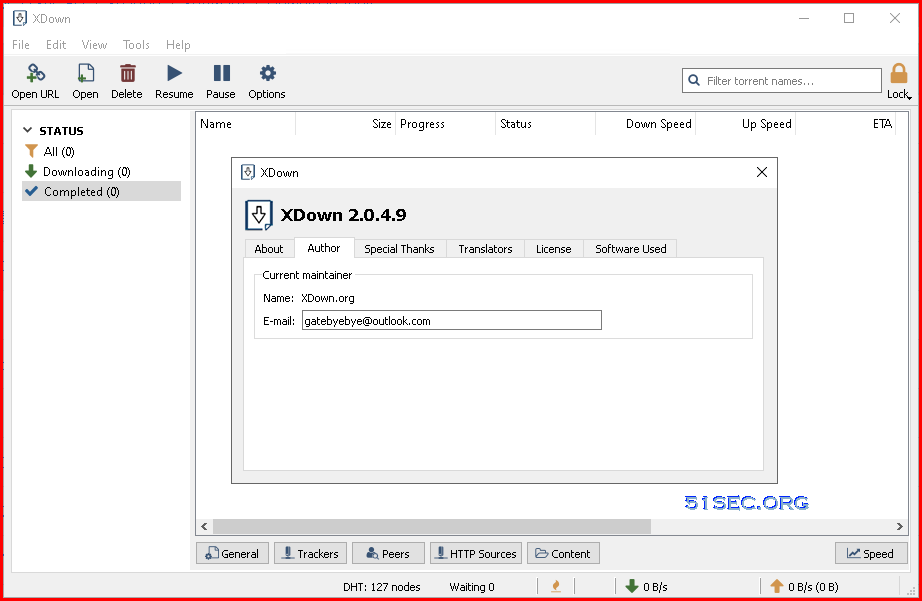Image resolution: width=922 pixels, height=601 pixels.
Task: Select All (0) filter
Action: coord(59,152)
